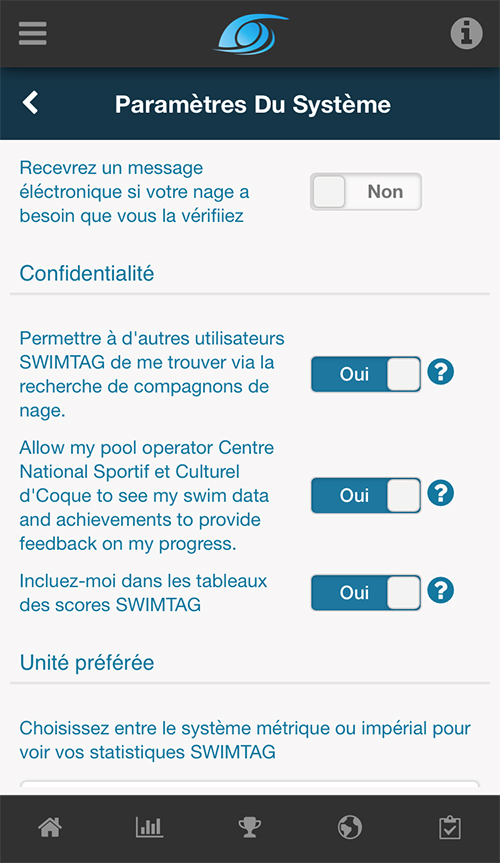Tap the Confidentialité section heading
500x863 pixels.
[x=87, y=274]
